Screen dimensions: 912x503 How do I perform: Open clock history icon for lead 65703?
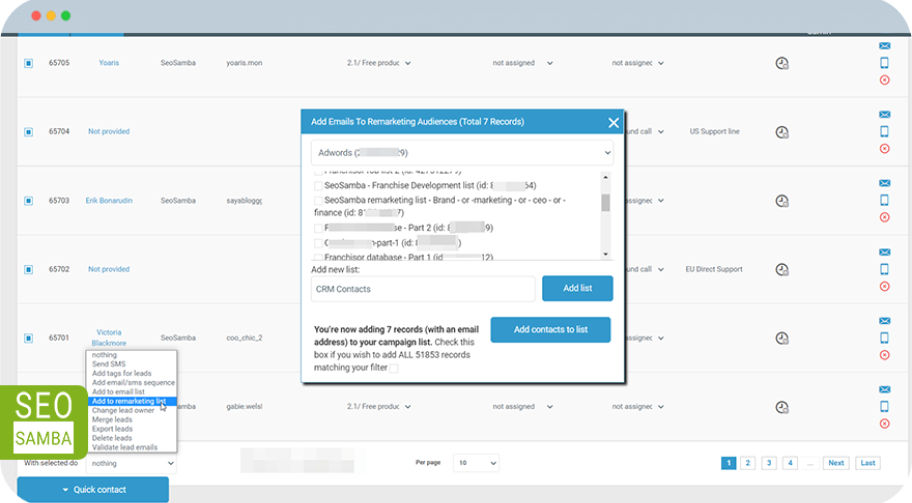tap(782, 201)
